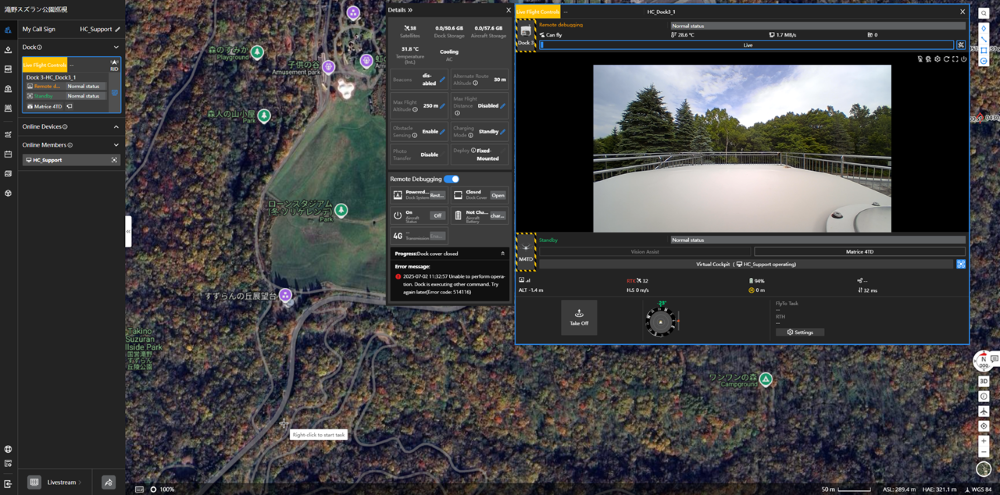
Task: Click the Livestream button in bottom bar
Action: coord(67,482)
